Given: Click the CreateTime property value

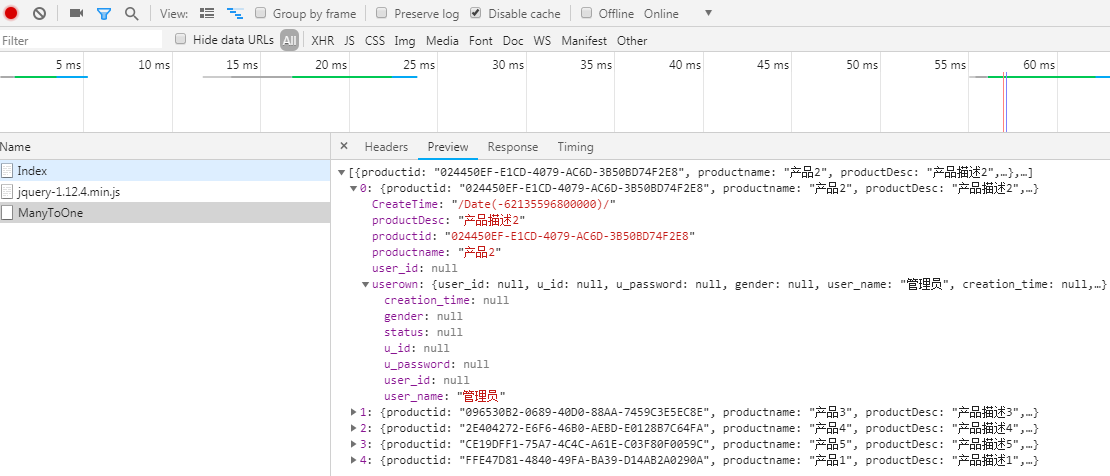Looking at the screenshot, I should click(534, 204).
